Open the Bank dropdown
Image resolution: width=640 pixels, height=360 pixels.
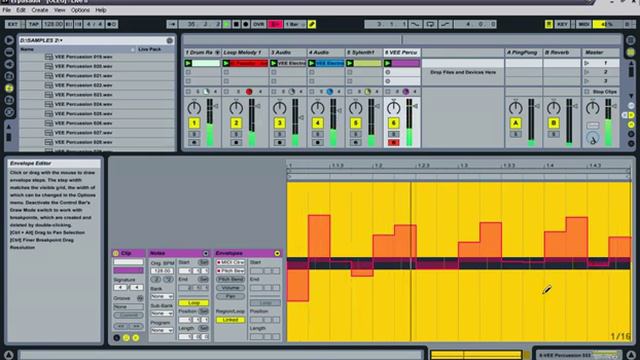point(162,296)
